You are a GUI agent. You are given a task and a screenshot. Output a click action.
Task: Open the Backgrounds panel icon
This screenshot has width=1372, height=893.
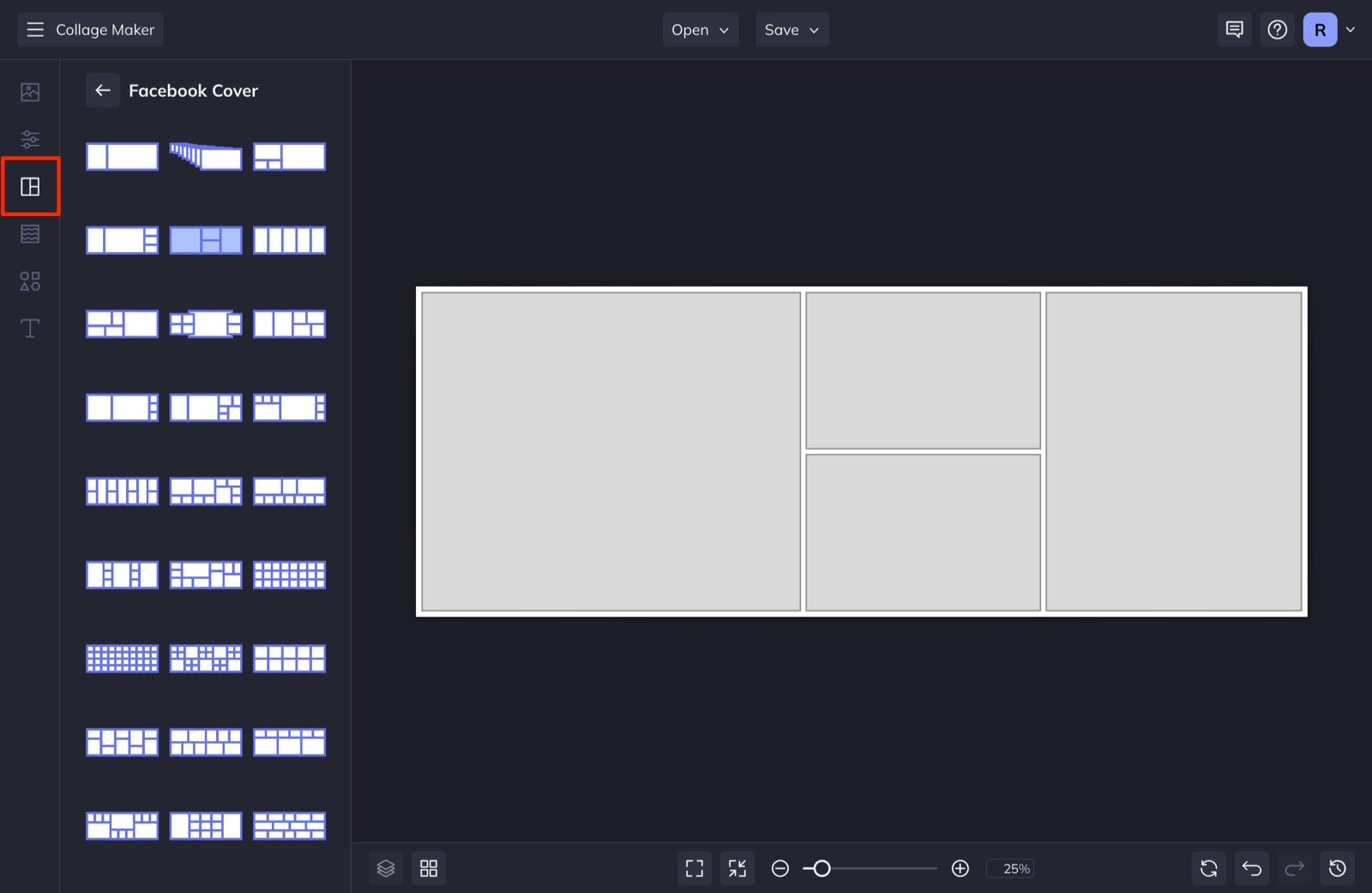point(30,233)
